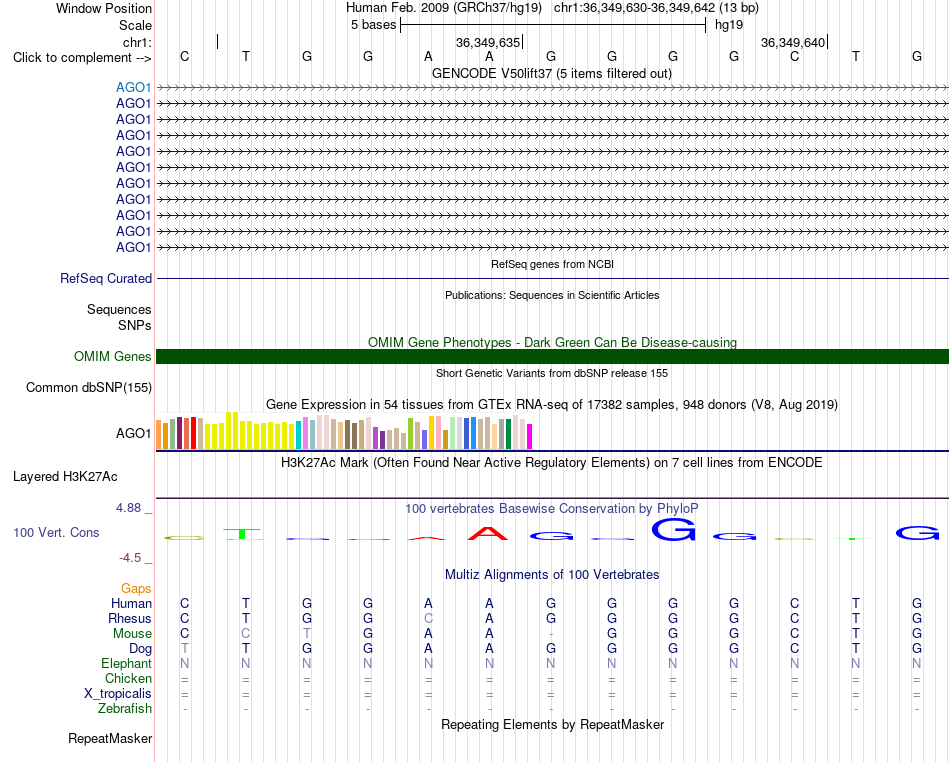This screenshot has width=950, height=762.
Task: Click the "X_tropicalis" alignment row label
Action: pyautogui.click(x=118, y=694)
